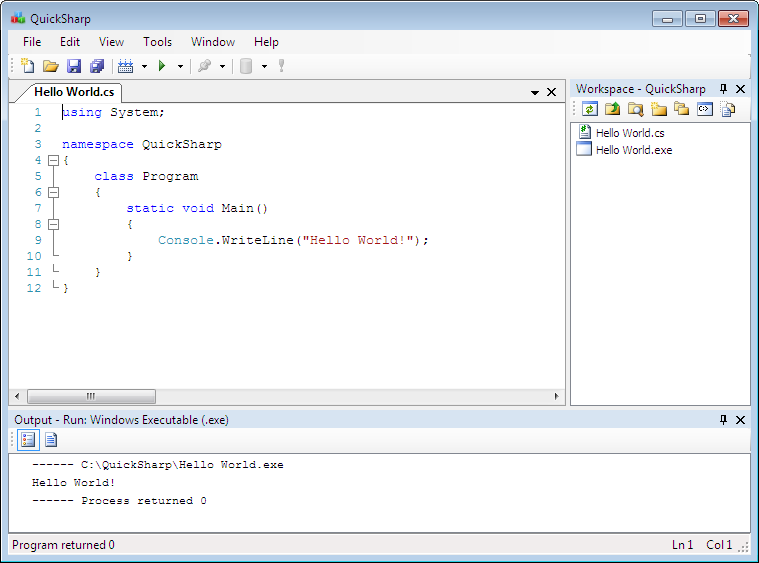Open the File menu

click(x=32, y=42)
